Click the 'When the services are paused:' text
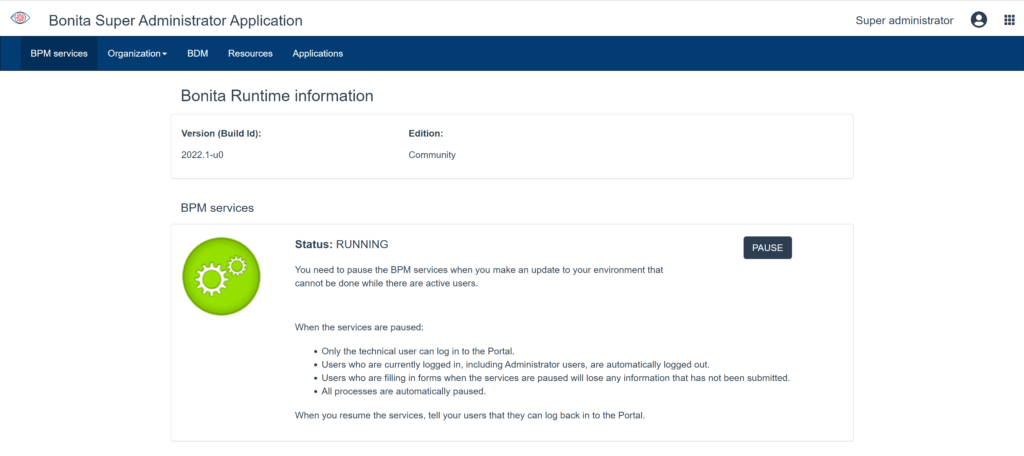Image resolution: width=1024 pixels, height=456 pixels. pos(360,327)
